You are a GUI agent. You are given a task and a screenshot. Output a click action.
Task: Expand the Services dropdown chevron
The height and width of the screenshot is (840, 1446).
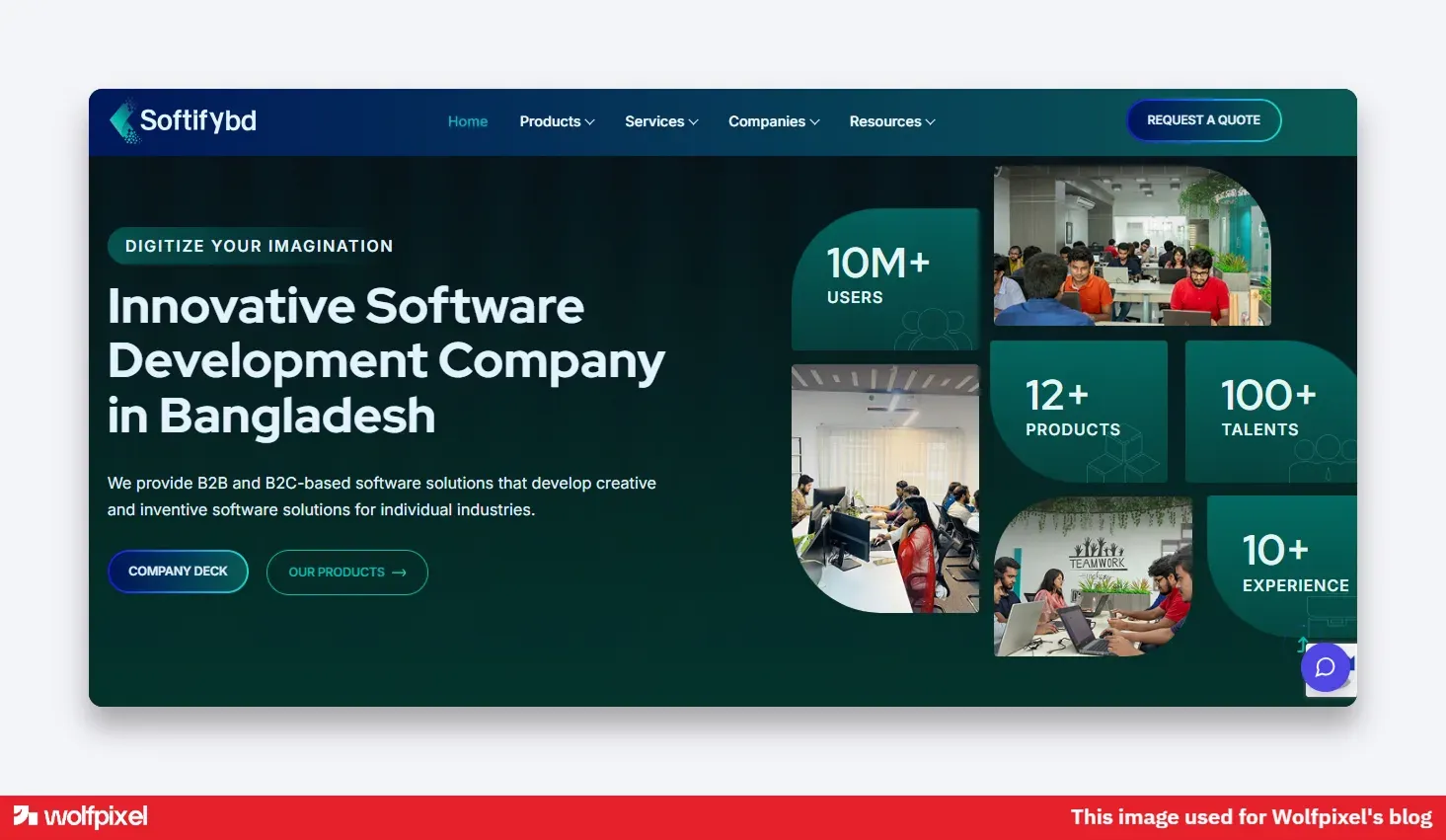694,122
